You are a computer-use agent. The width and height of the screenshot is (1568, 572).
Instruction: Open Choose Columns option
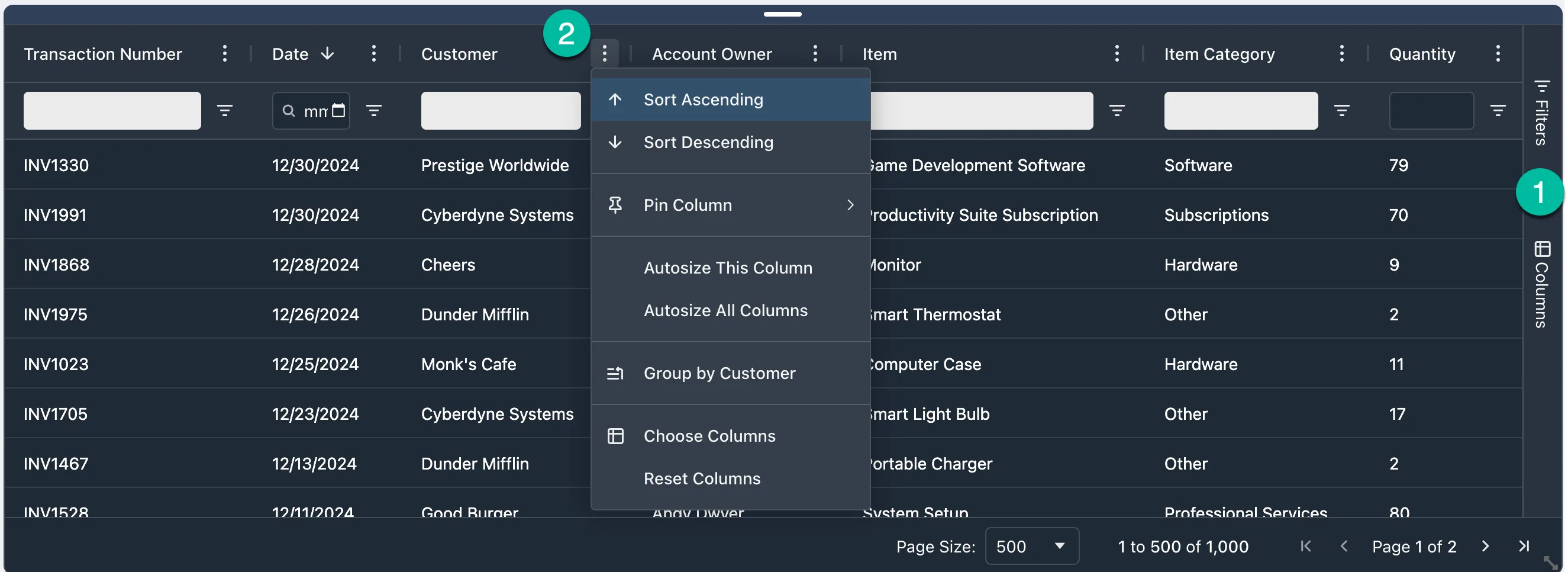[x=730, y=436]
